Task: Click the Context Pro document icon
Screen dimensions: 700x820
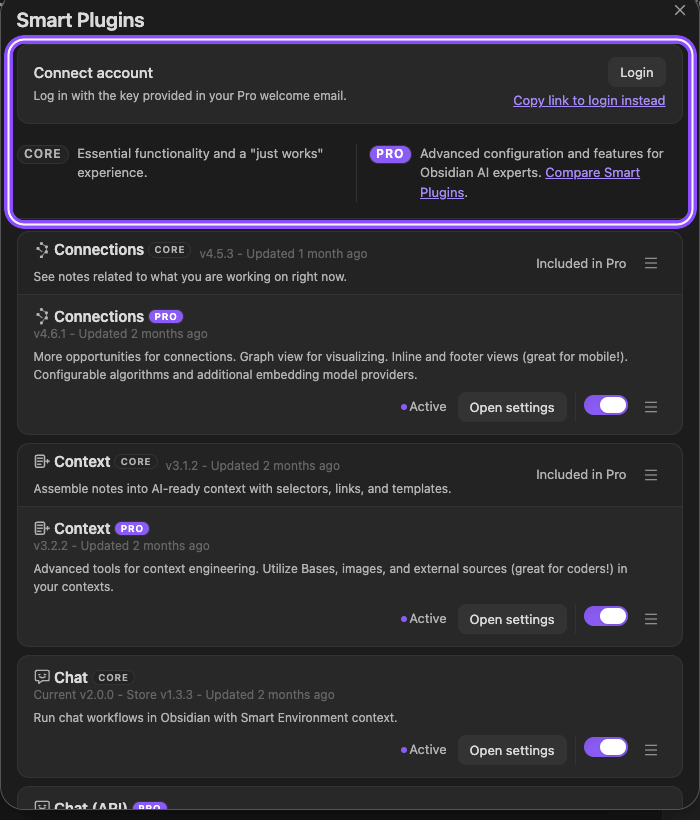Action: [x=42, y=528]
